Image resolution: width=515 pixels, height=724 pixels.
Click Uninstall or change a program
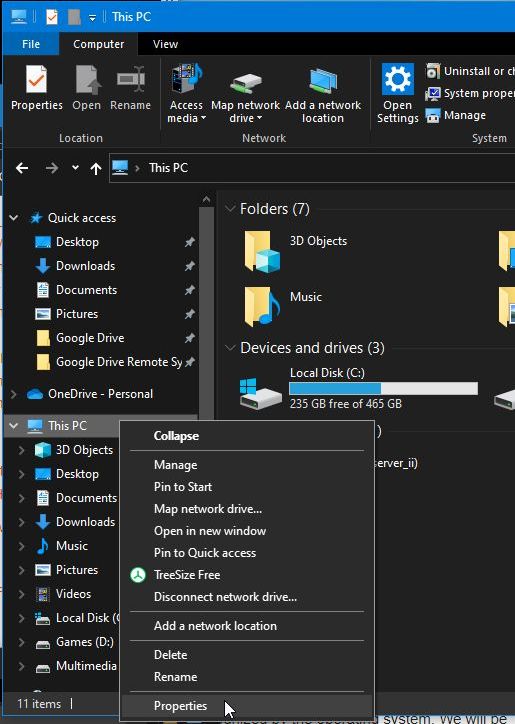pyautogui.click(x=469, y=71)
